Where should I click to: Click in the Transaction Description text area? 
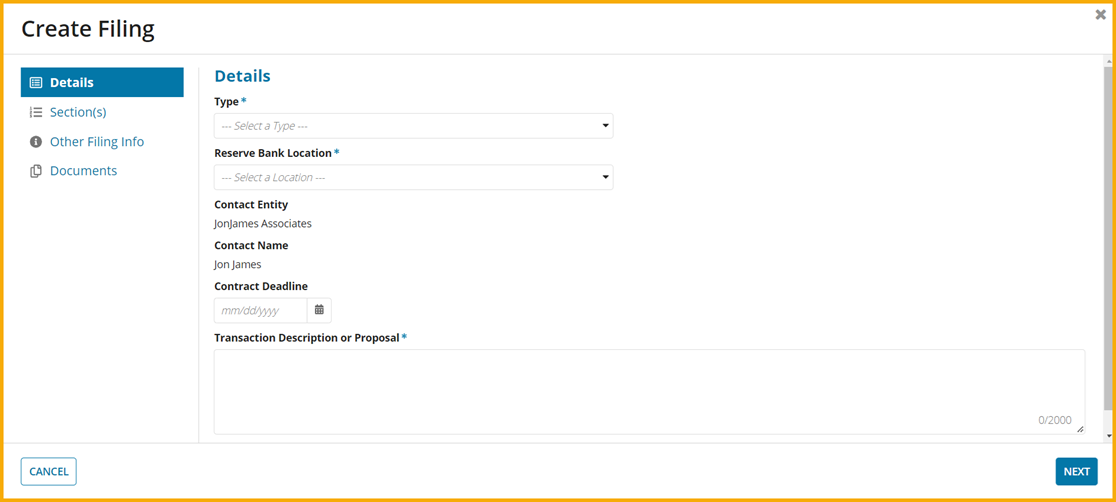(649, 392)
